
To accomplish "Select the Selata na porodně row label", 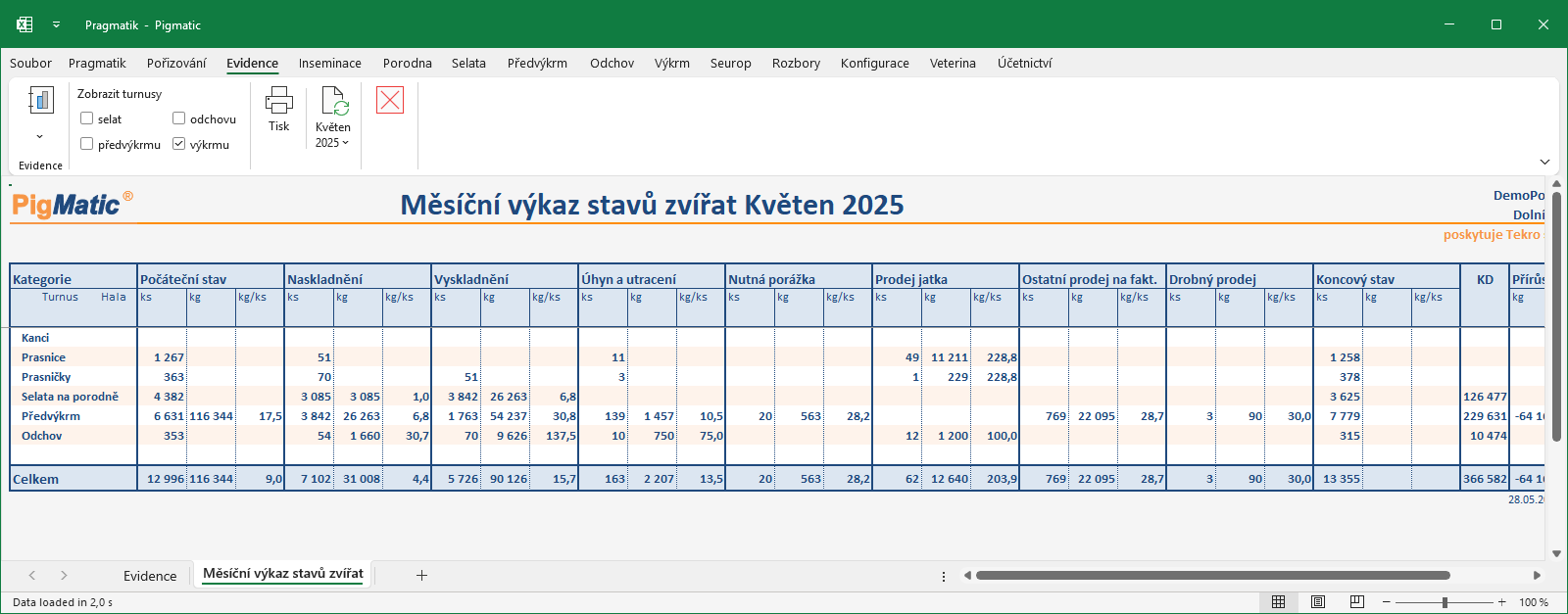I will pyautogui.click(x=70, y=397).
